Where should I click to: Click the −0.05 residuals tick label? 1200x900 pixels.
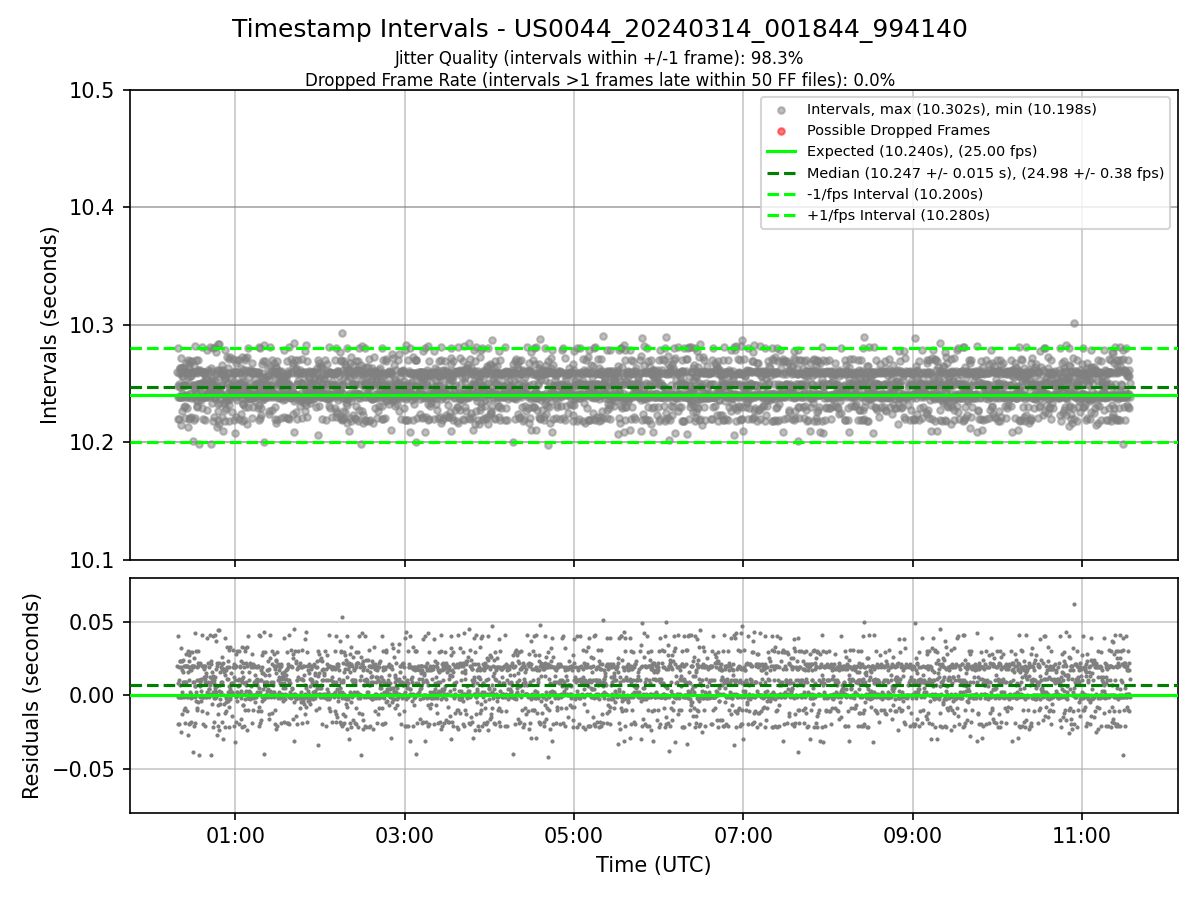(86, 770)
